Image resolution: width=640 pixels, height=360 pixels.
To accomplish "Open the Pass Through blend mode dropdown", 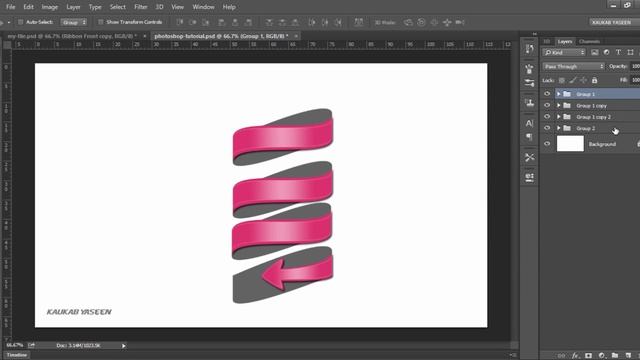I will (573, 66).
